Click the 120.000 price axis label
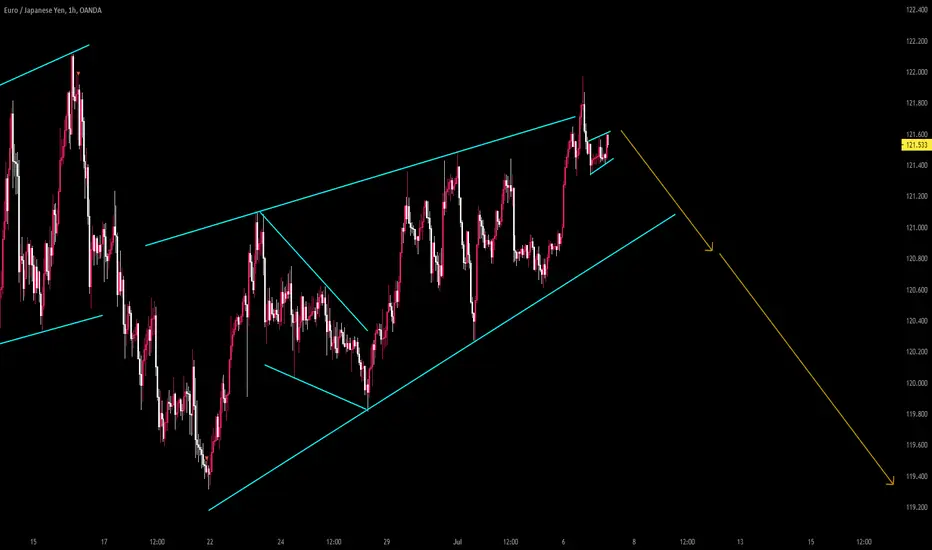The width and height of the screenshot is (932, 550). pyautogui.click(x=916, y=384)
